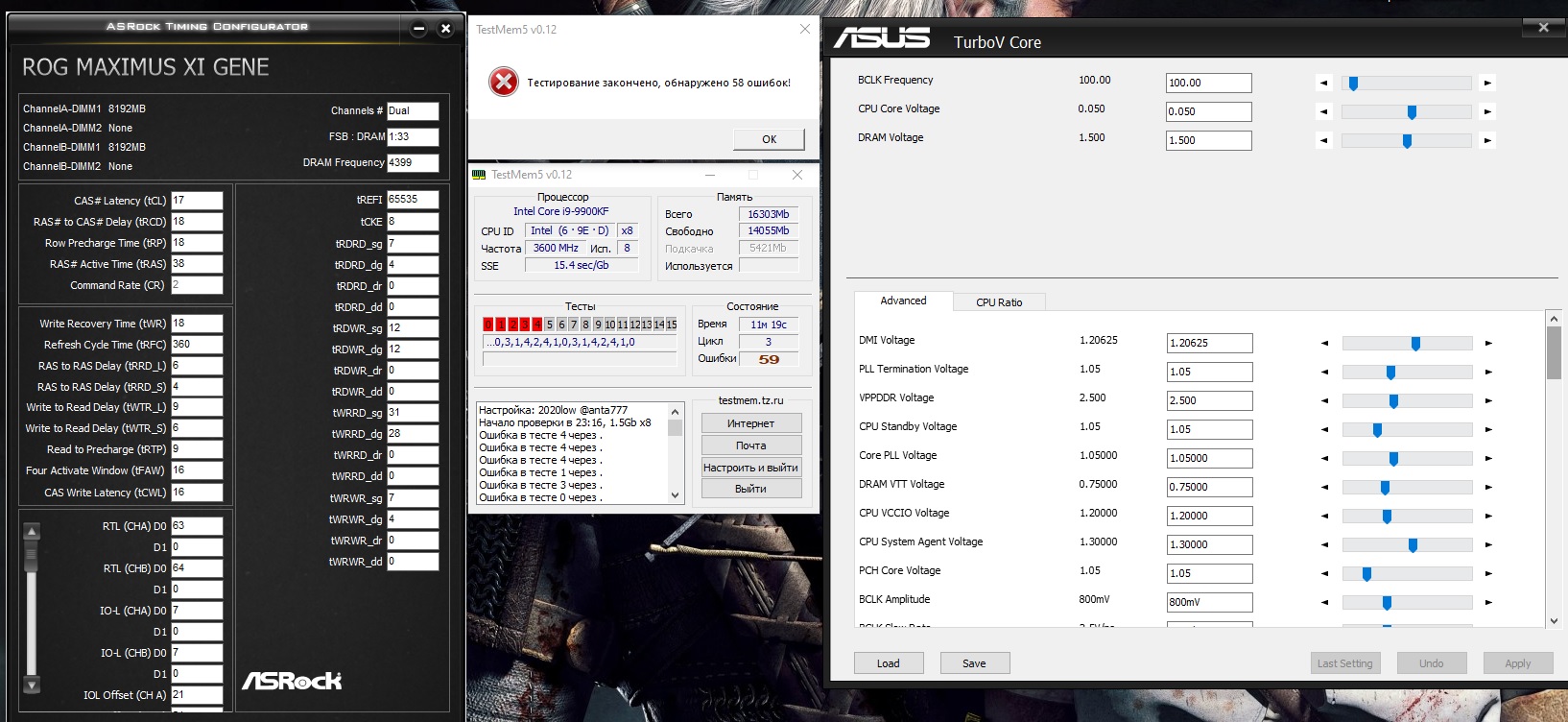Click test number 5 cell in Тесты
Viewport: 1568px width, 722px height.
[x=549, y=325]
